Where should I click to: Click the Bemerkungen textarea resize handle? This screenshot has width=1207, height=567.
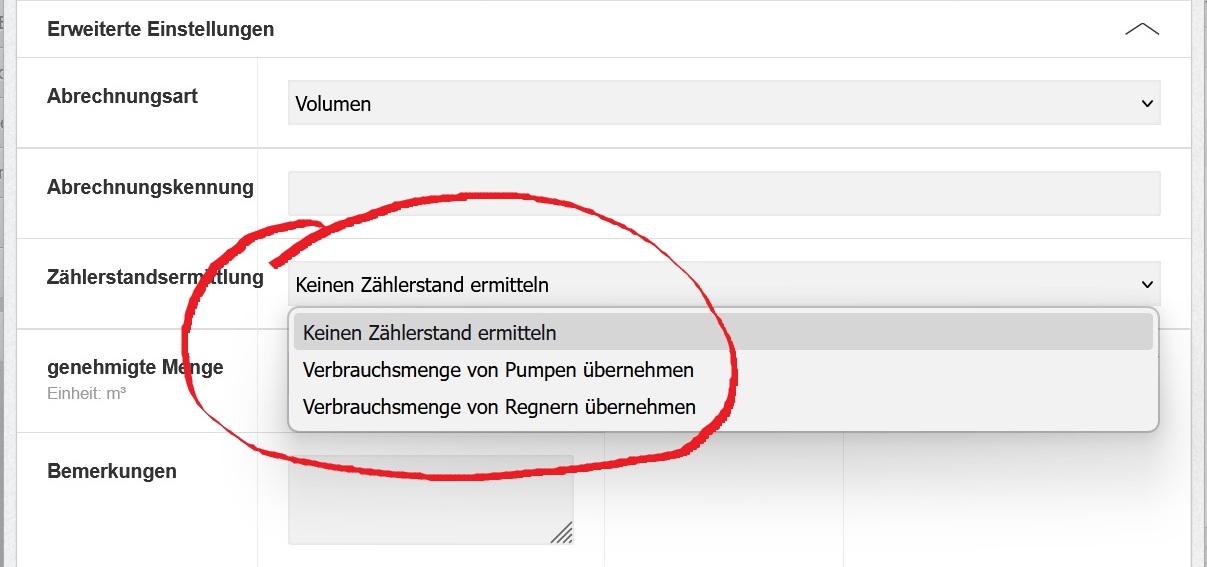point(563,533)
